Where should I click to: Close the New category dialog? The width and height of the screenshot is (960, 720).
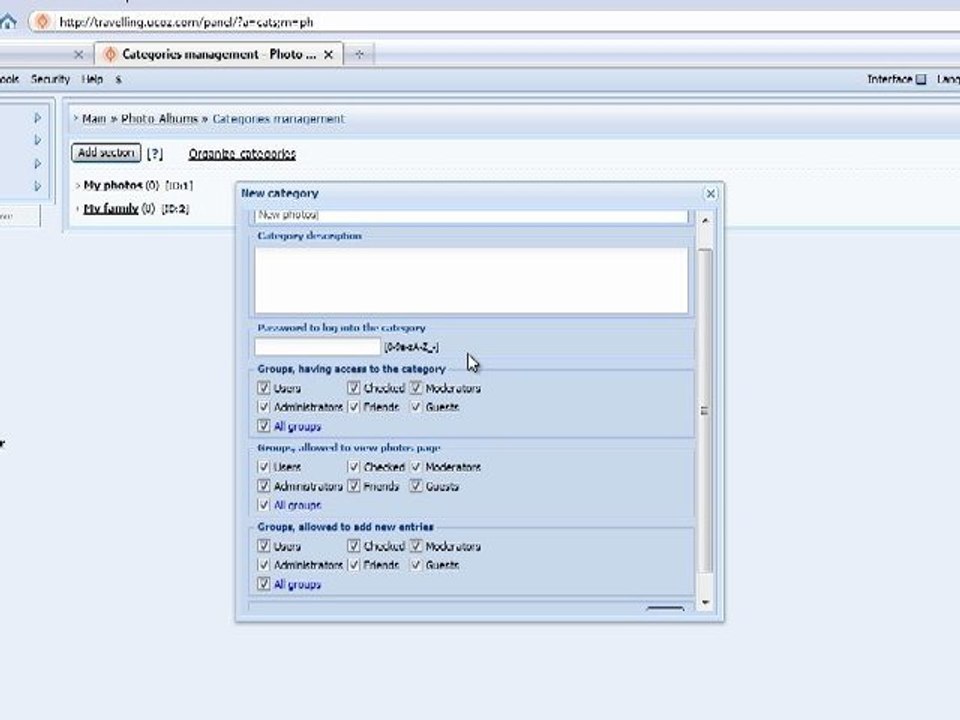(x=710, y=193)
